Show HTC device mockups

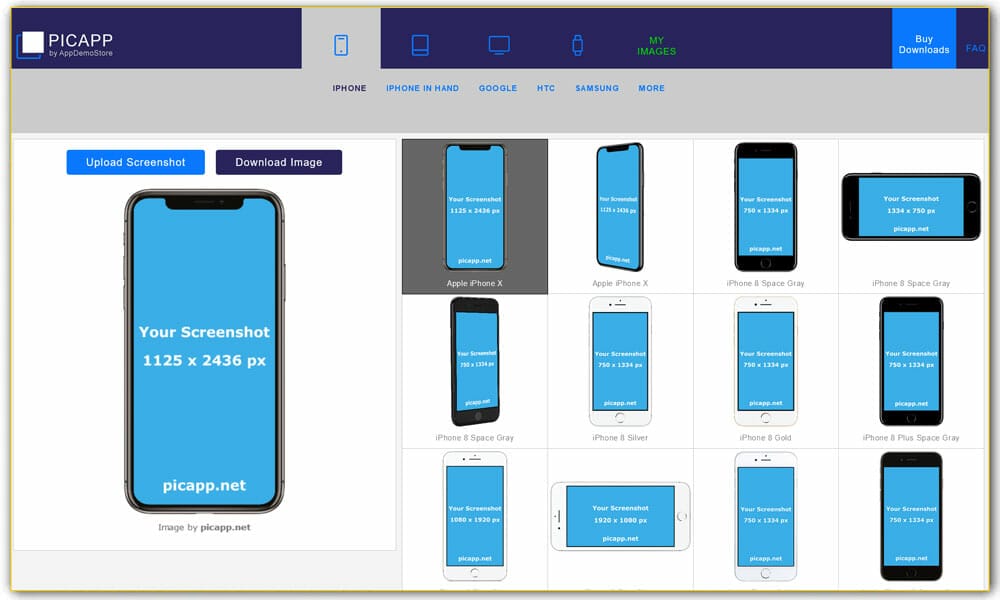(x=545, y=88)
